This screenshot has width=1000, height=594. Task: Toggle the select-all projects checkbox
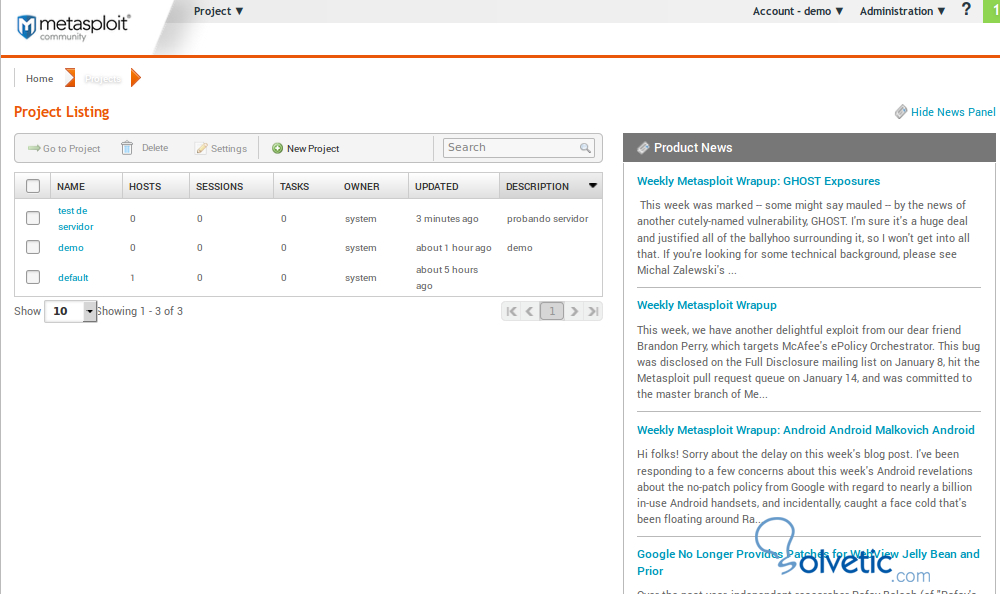click(x=33, y=186)
